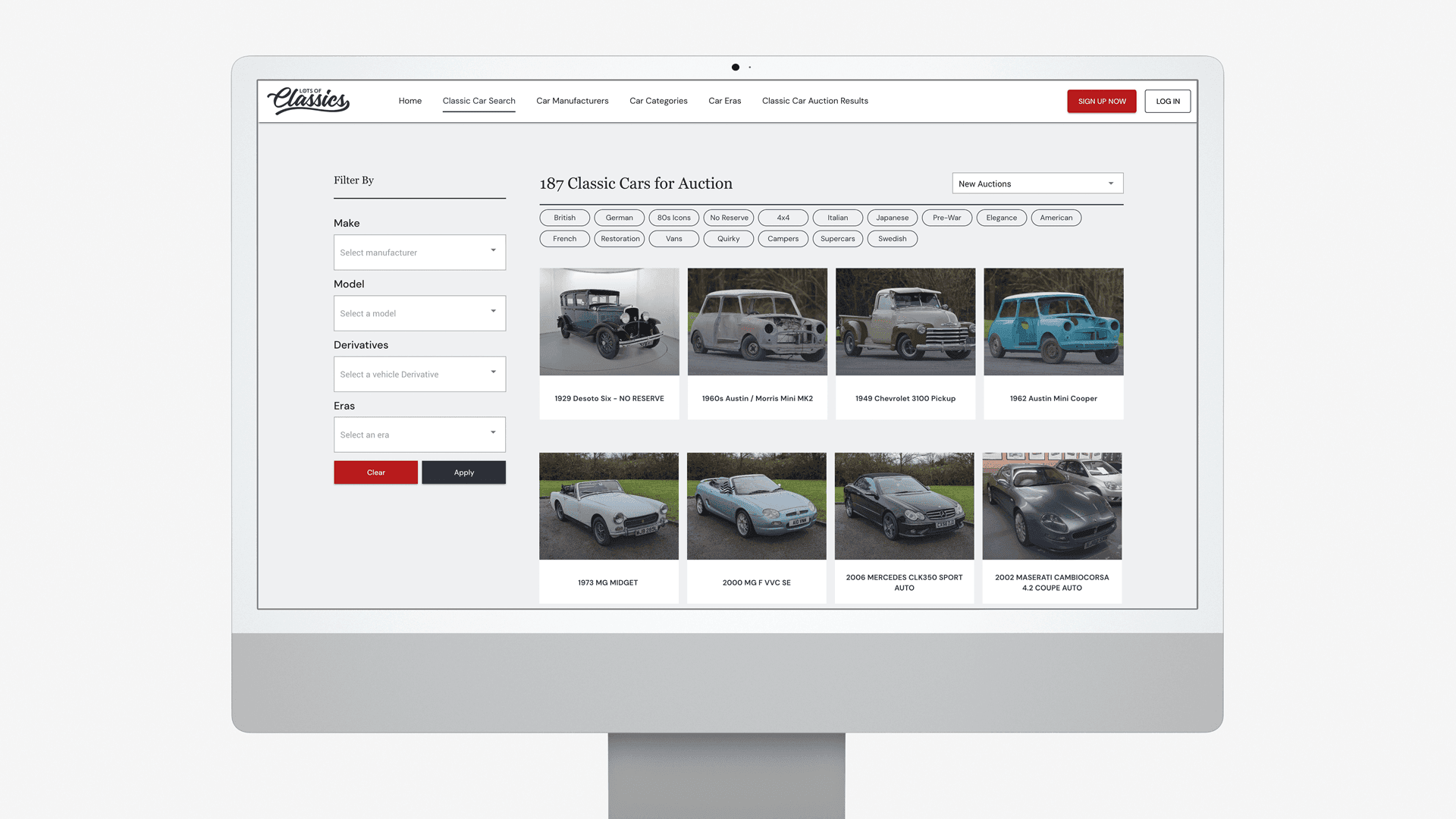Choose the French tag
Viewport: 1456px width, 819px height.
[x=565, y=239]
